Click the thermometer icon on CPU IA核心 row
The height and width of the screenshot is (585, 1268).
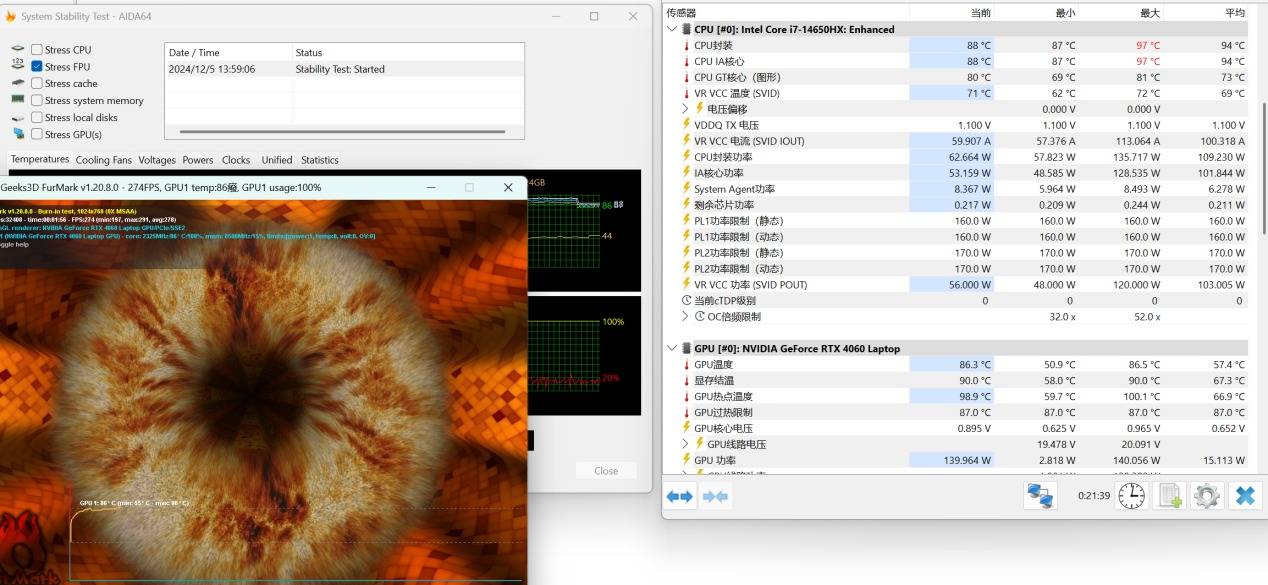686,61
